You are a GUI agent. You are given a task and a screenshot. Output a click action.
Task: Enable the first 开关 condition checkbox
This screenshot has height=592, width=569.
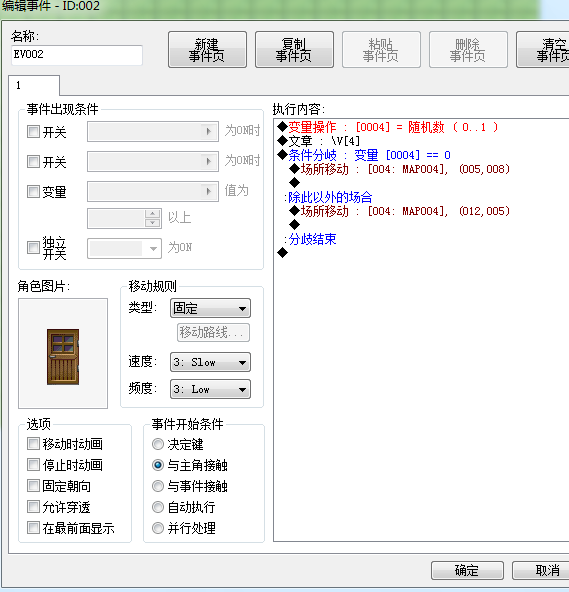[x=33, y=132]
